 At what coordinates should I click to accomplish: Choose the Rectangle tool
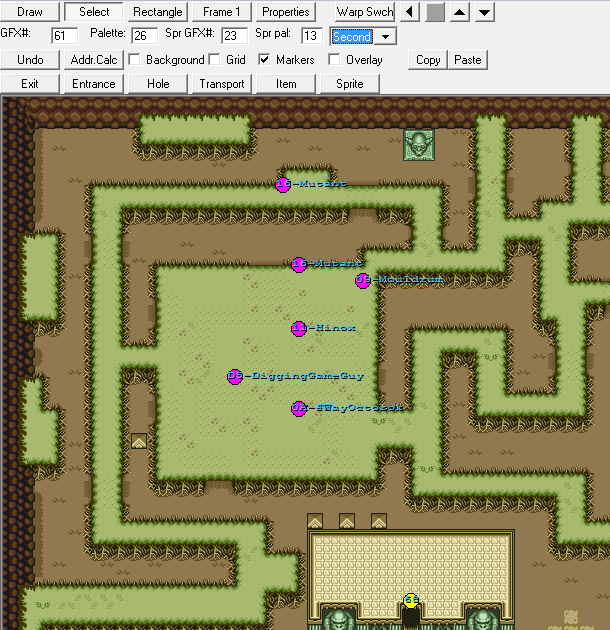pyautogui.click(x=158, y=12)
